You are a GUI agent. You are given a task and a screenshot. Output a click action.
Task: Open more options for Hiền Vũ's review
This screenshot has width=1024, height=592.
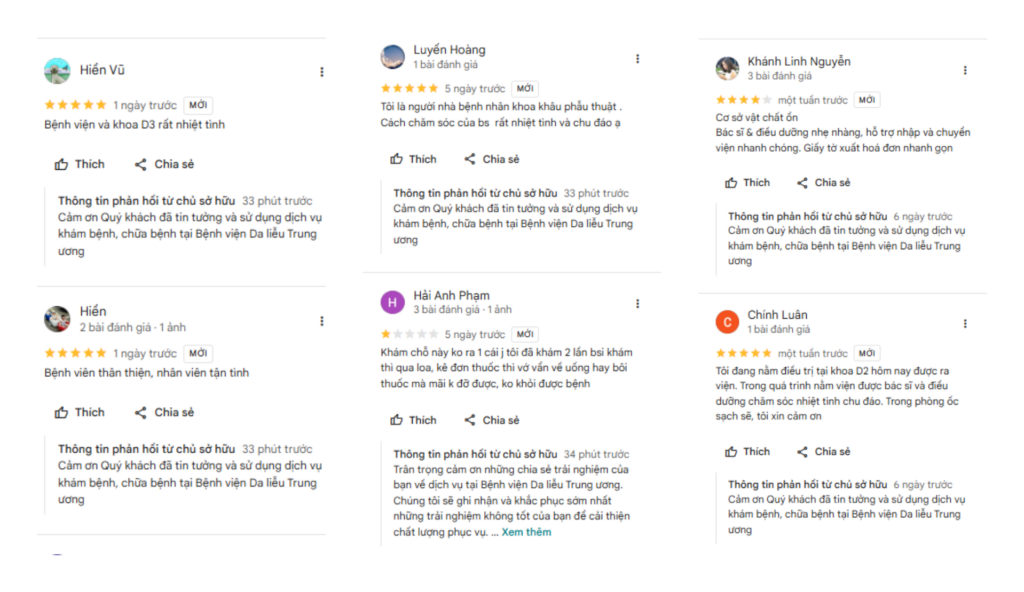pyautogui.click(x=321, y=72)
